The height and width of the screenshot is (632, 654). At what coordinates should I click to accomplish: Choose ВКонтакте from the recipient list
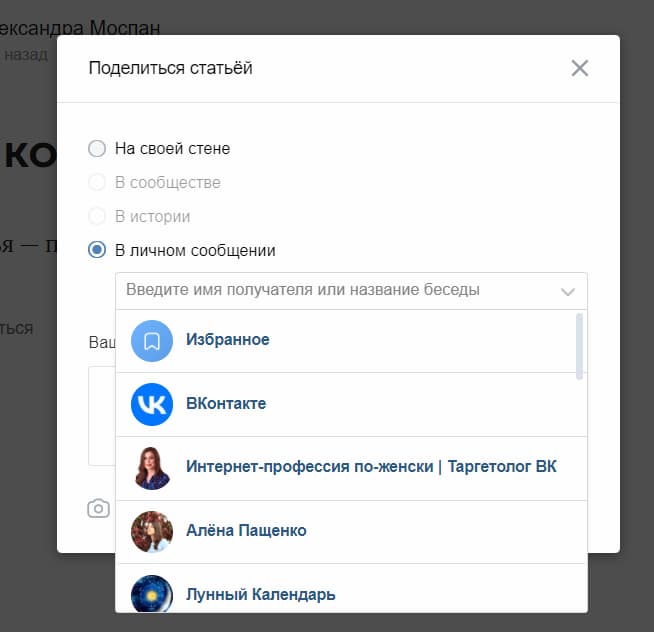(x=351, y=404)
